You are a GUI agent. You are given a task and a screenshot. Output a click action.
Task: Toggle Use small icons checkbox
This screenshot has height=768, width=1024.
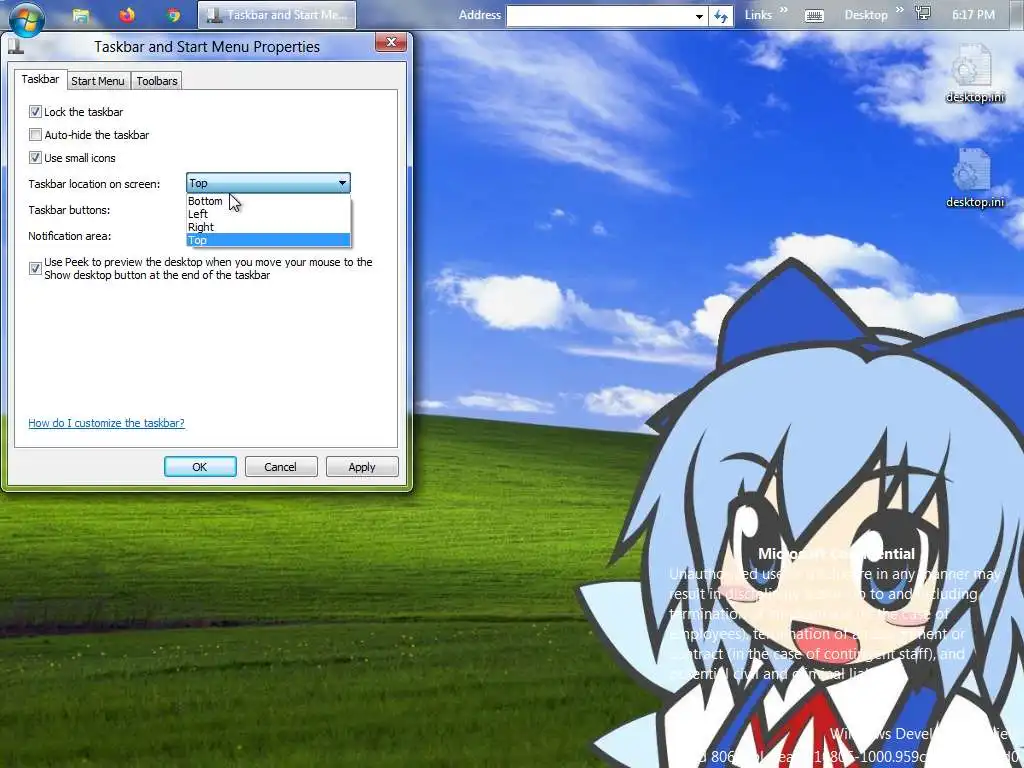(x=35, y=157)
